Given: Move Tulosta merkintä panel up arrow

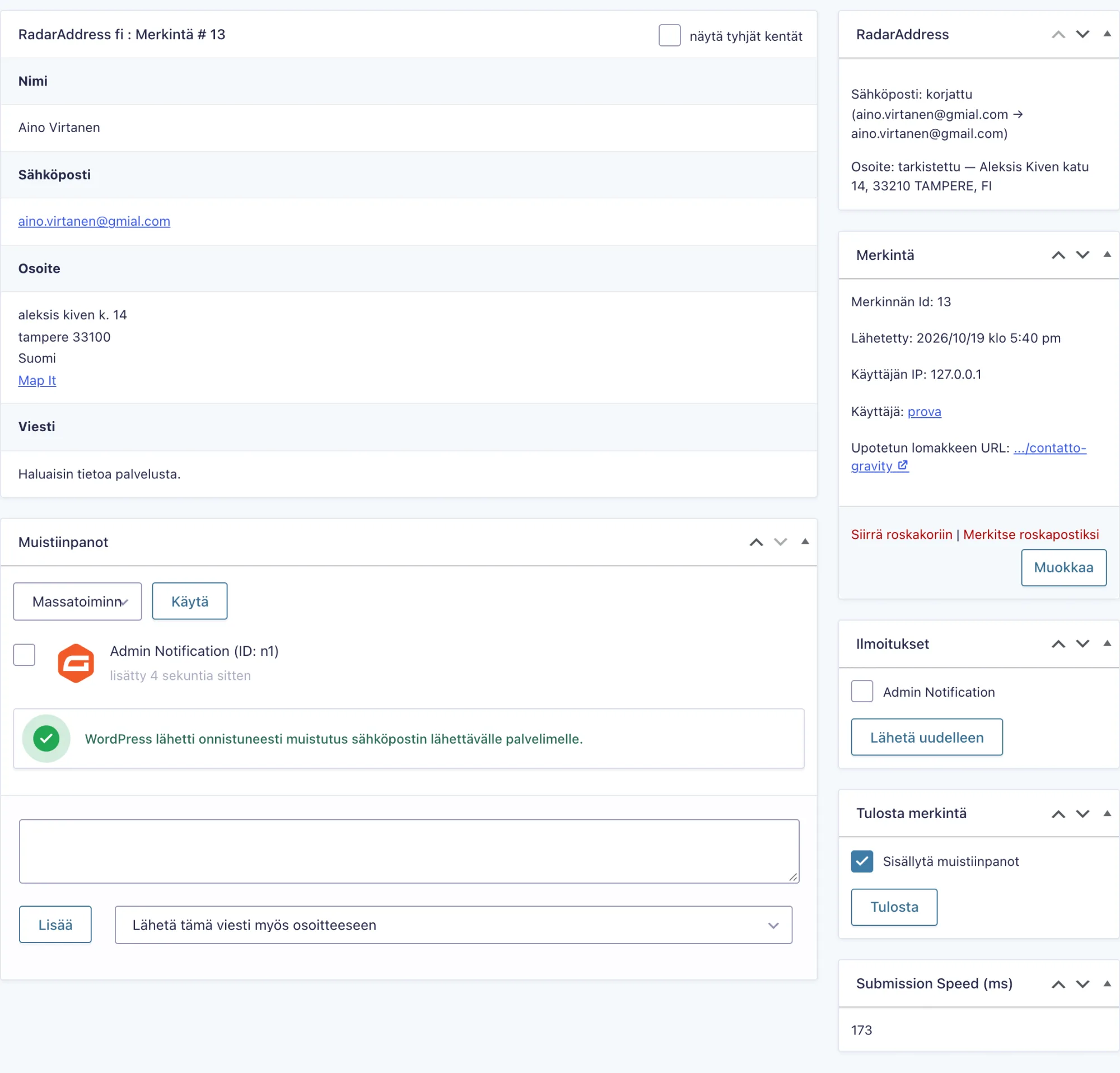Looking at the screenshot, I should point(1058,814).
